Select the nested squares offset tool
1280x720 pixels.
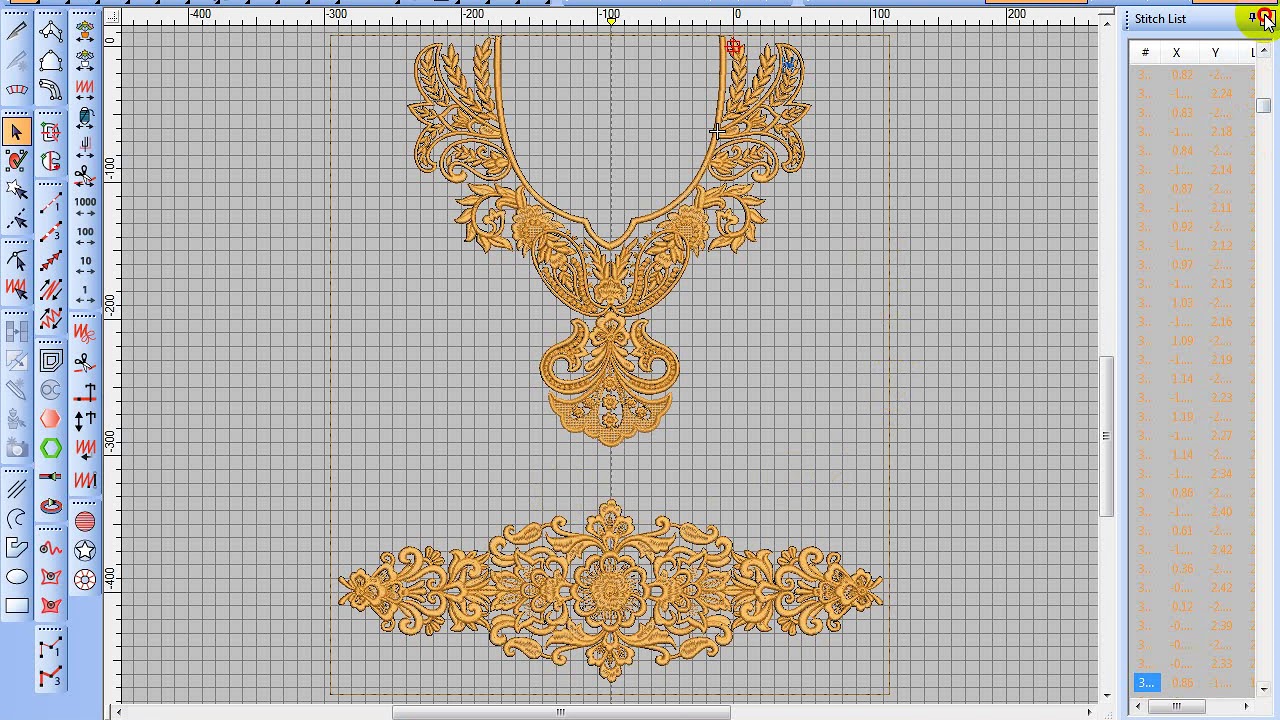click(51, 361)
